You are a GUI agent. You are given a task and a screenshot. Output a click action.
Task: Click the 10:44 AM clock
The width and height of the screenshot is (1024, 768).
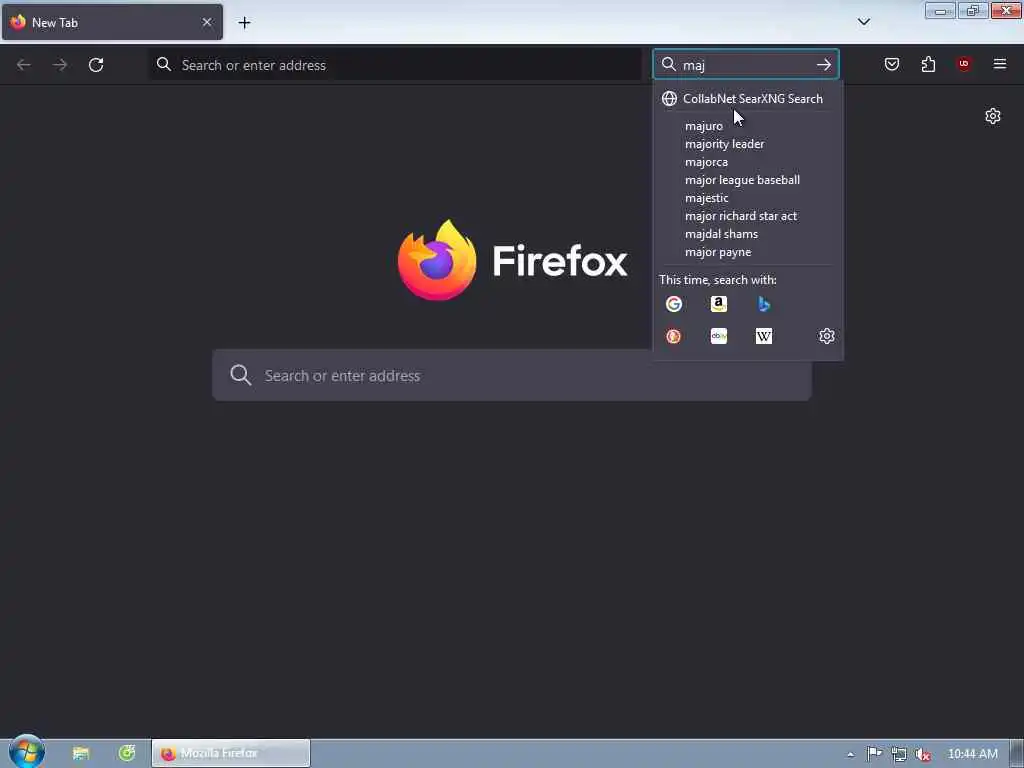(972, 754)
